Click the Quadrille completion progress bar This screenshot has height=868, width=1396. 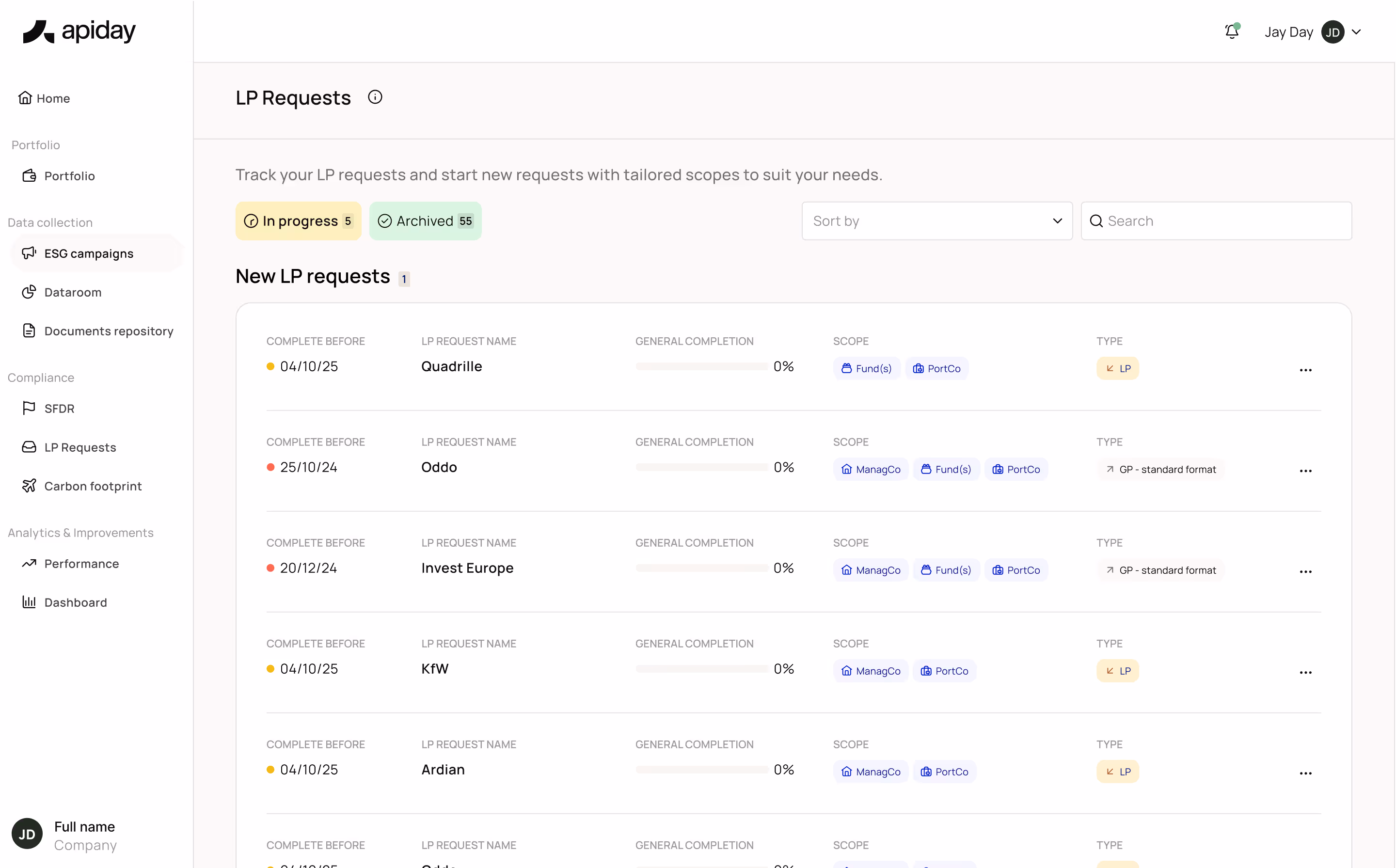tap(701, 366)
